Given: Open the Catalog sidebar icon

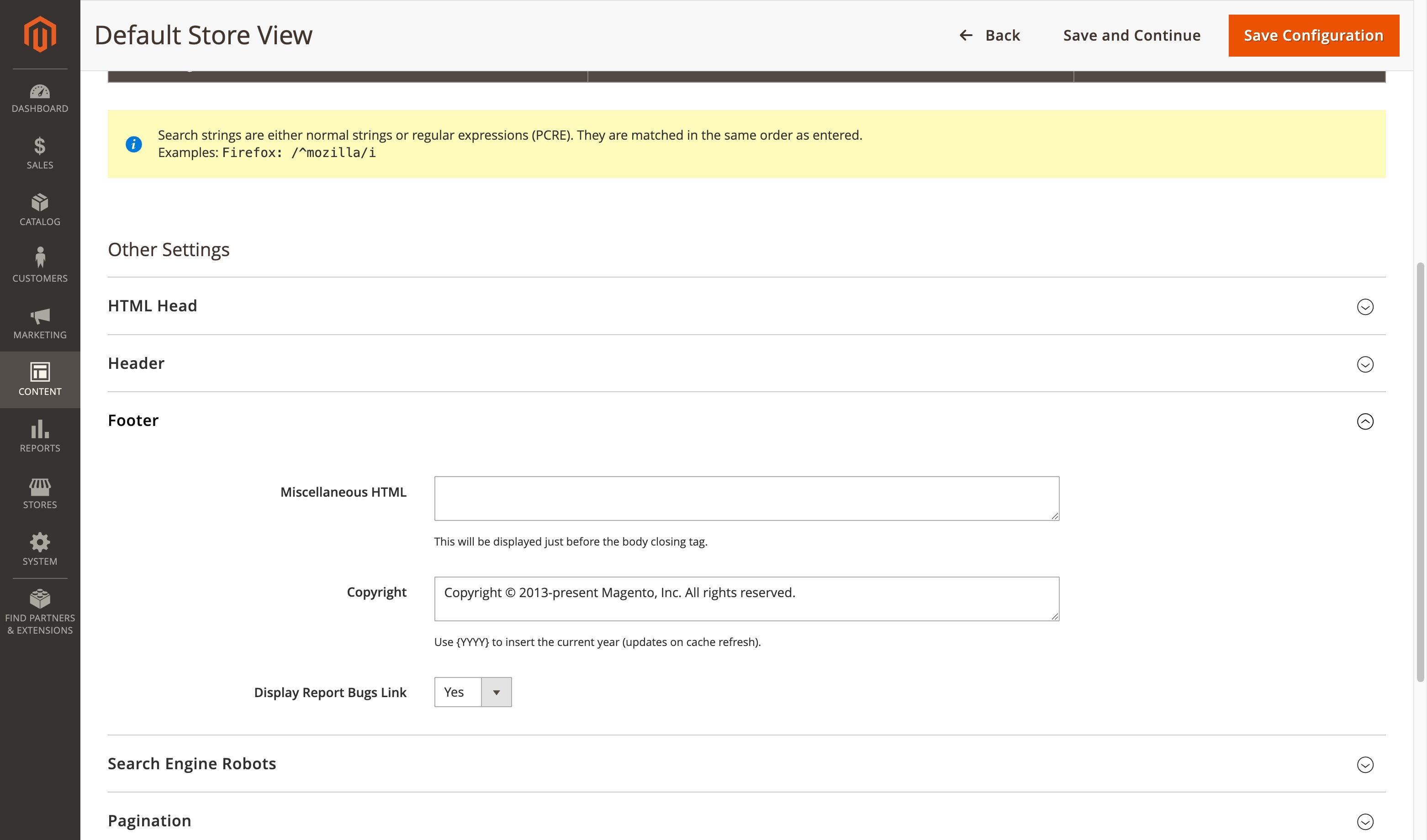Looking at the screenshot, I should point(40,210).
